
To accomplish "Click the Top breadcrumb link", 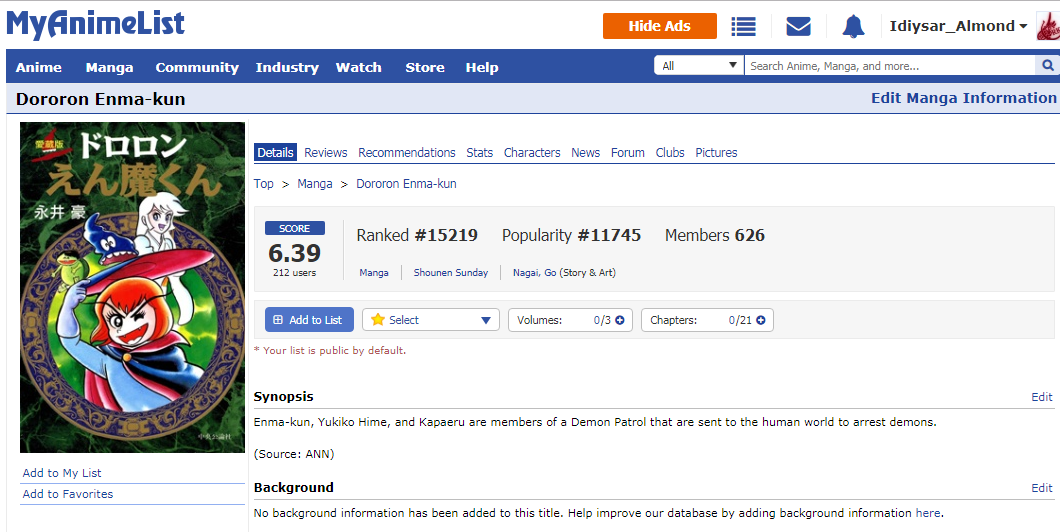I will coord(264,184).
